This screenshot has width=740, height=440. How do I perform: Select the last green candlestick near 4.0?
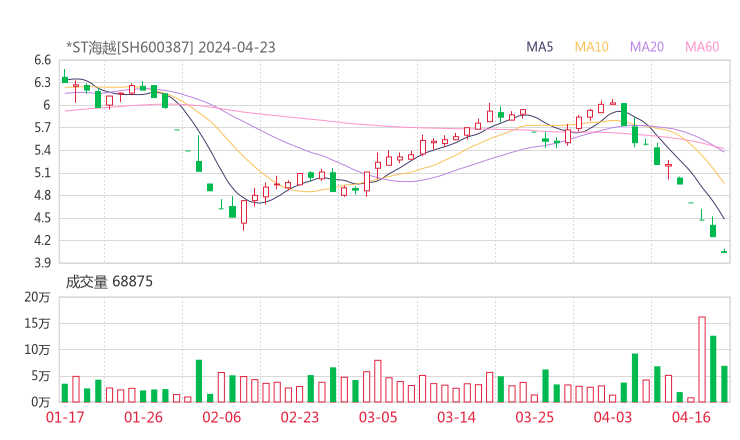tap(724, 251)
